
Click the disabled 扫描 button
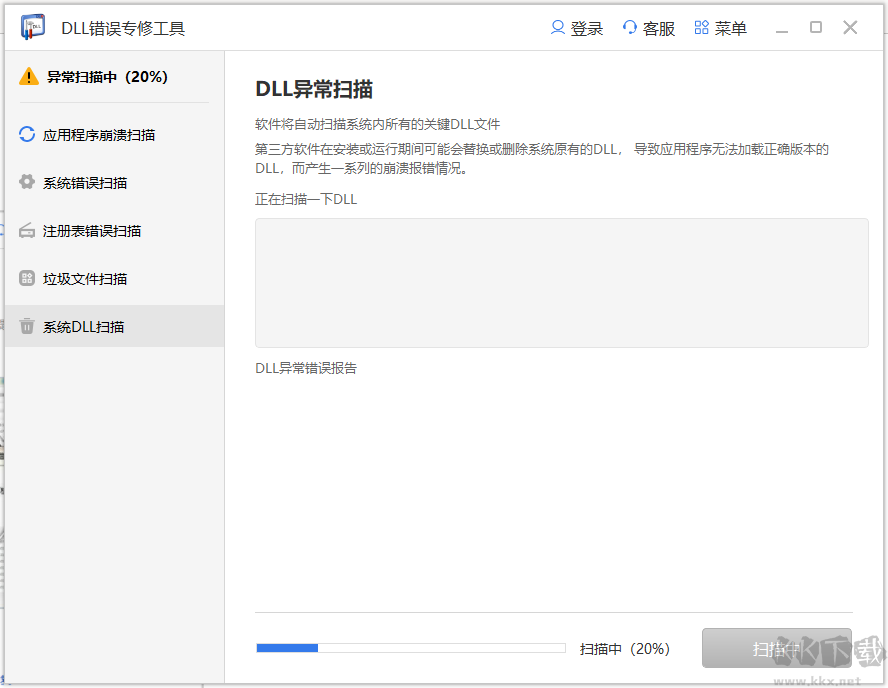point(776,648)
